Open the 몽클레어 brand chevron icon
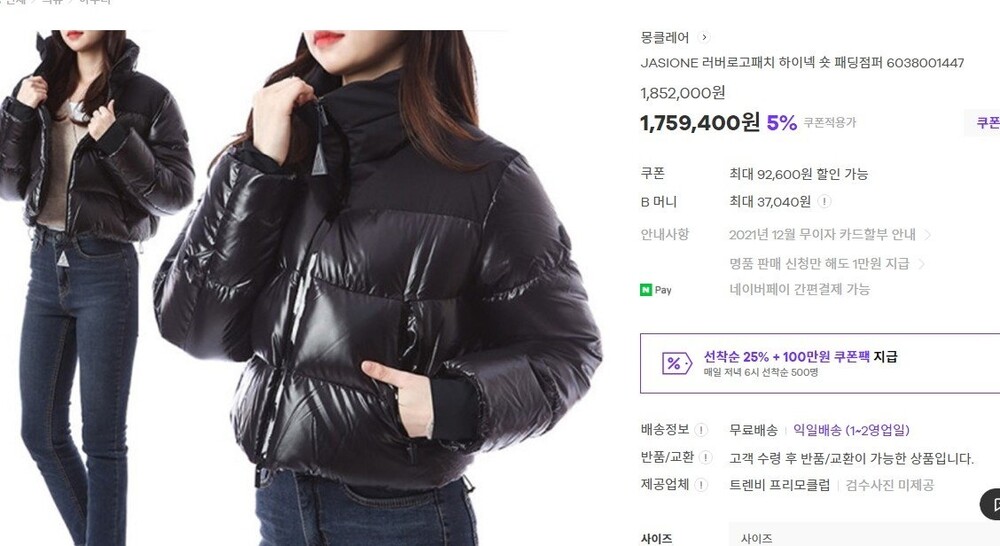1000x546 pixels. [704, 37]
